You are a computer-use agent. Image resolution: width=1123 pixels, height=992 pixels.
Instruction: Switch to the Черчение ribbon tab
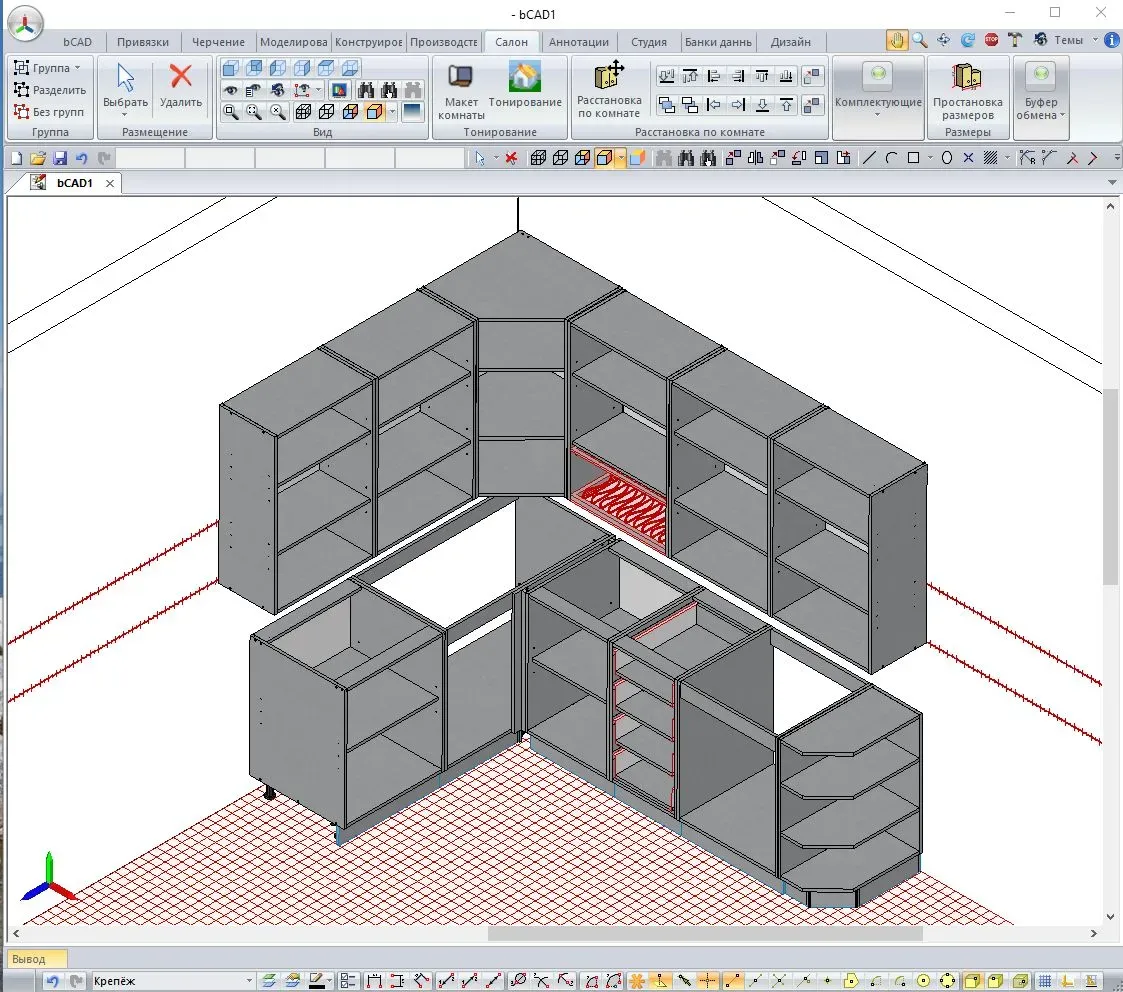[x=218, y=42]
